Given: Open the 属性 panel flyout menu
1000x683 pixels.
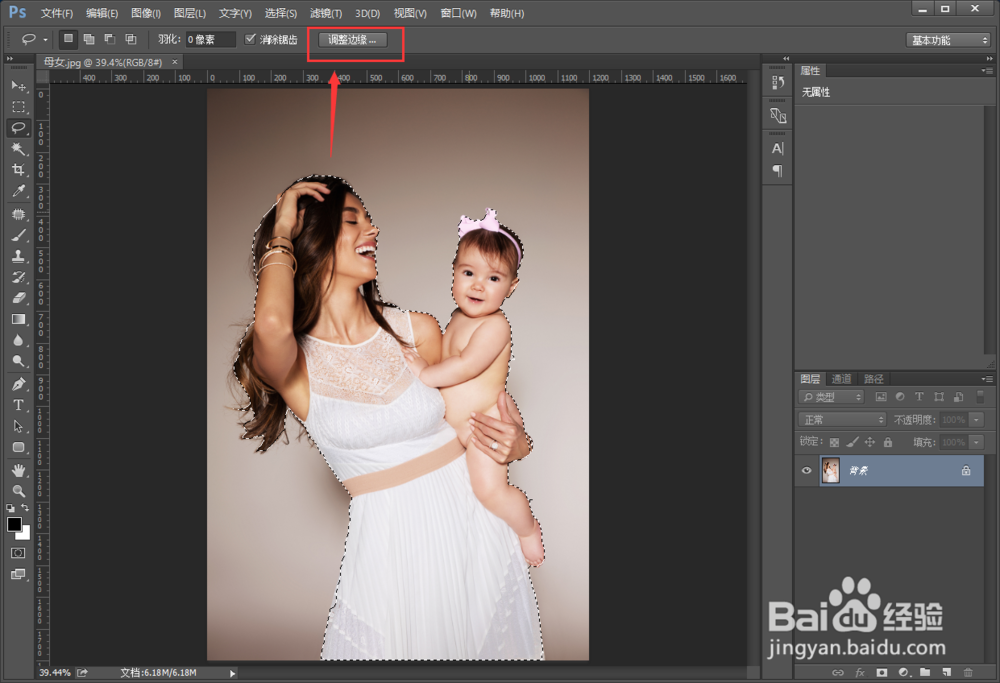Looking at the screenshot, I should [987, 71].
